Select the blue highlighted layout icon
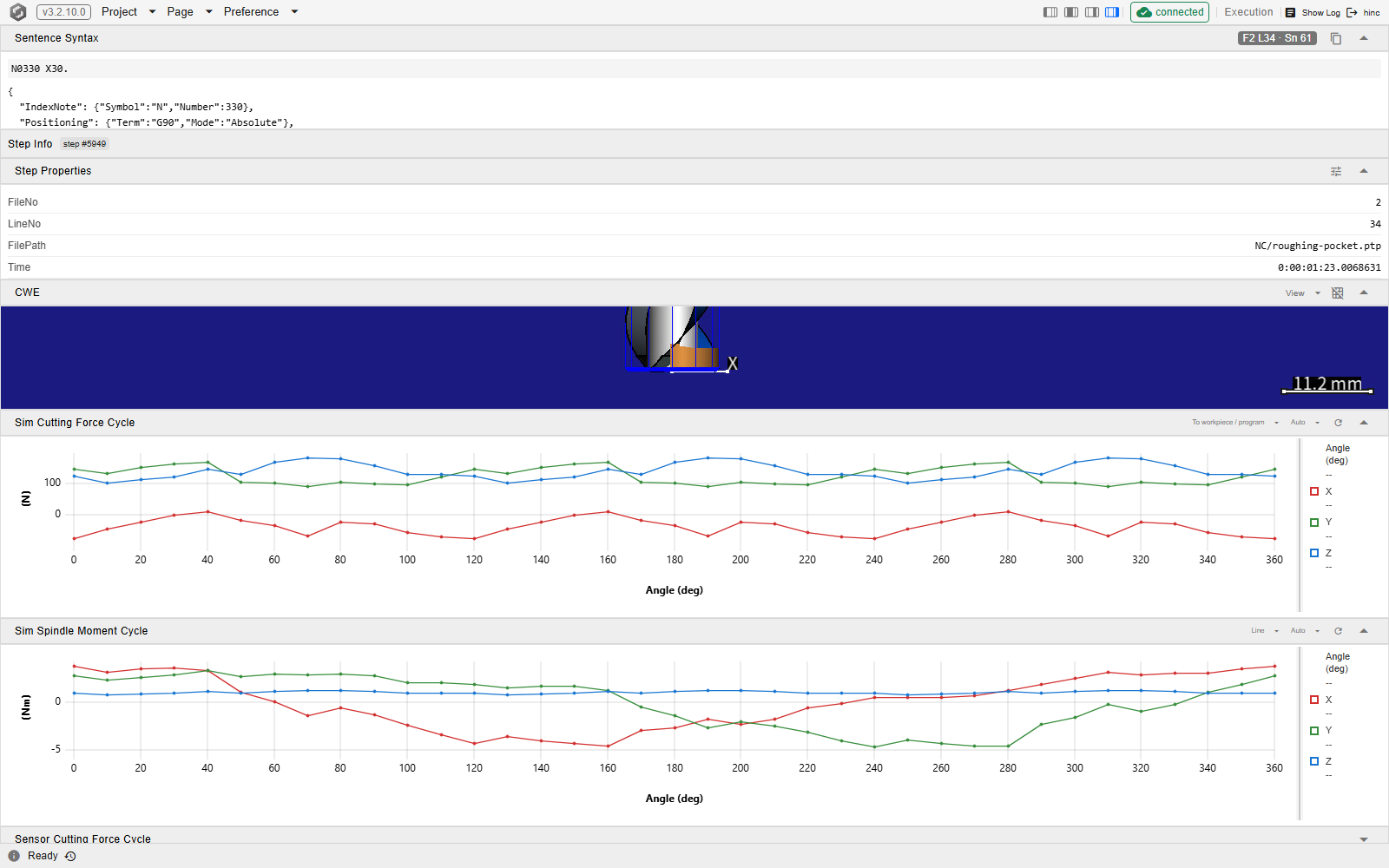The height and width of the screenshot is (868, 1389). [1112, 12]
